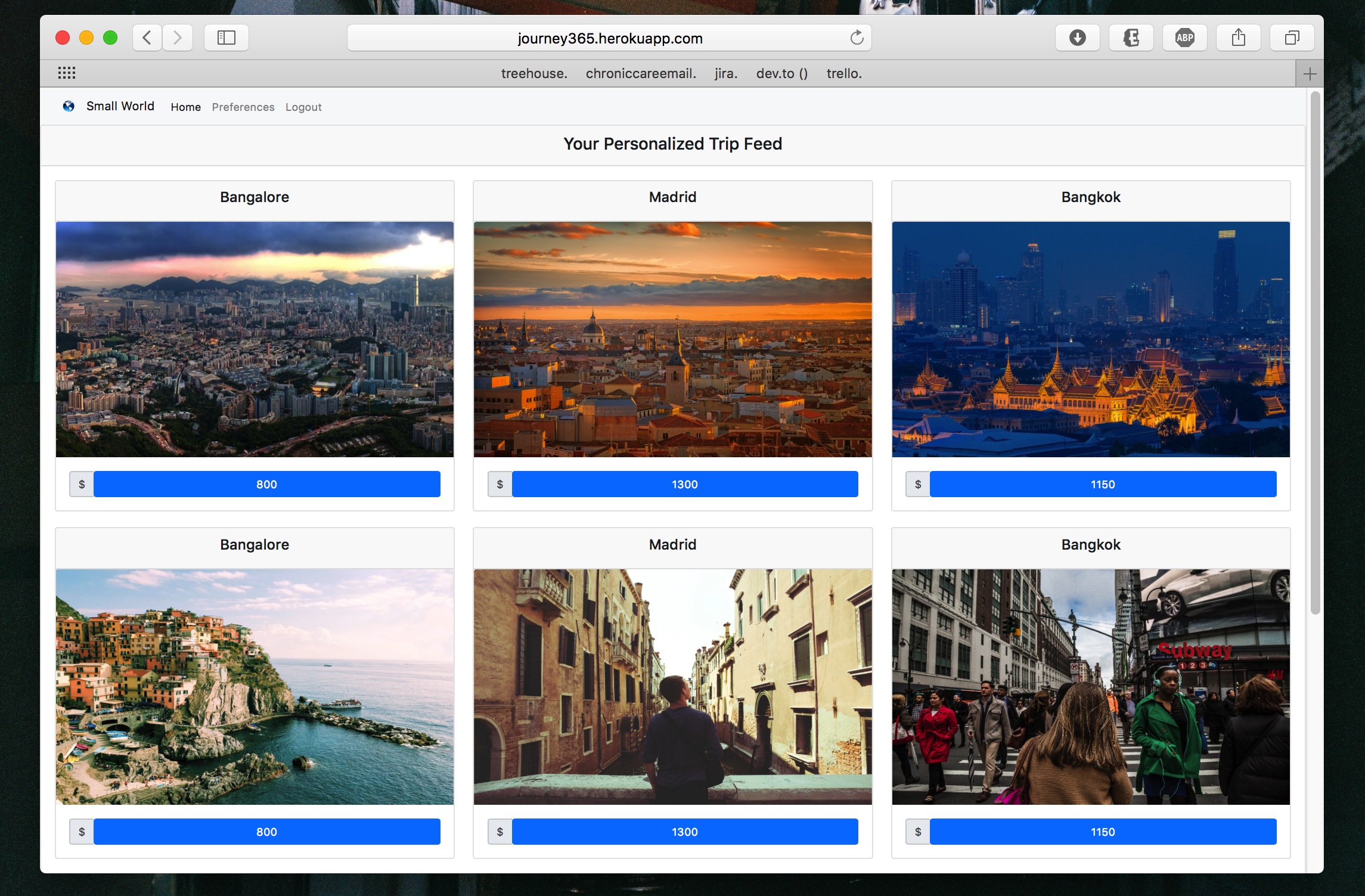Click the Bangkok temple night photo
Viewport: 1365px width, 896px height.
(1090, 339)
